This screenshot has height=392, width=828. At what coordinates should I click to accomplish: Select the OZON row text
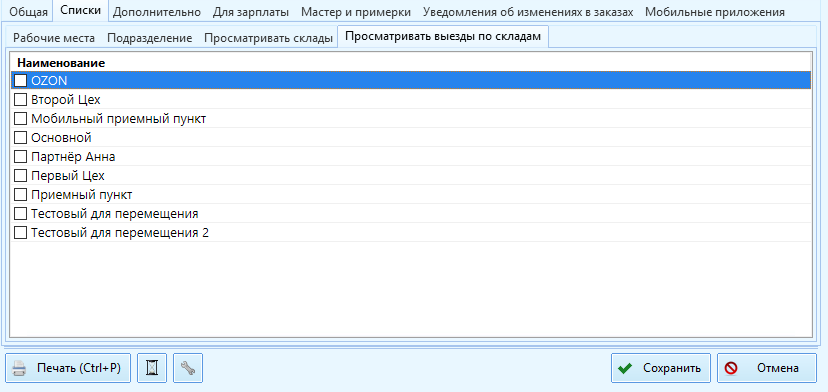click(x=49, y=80)
